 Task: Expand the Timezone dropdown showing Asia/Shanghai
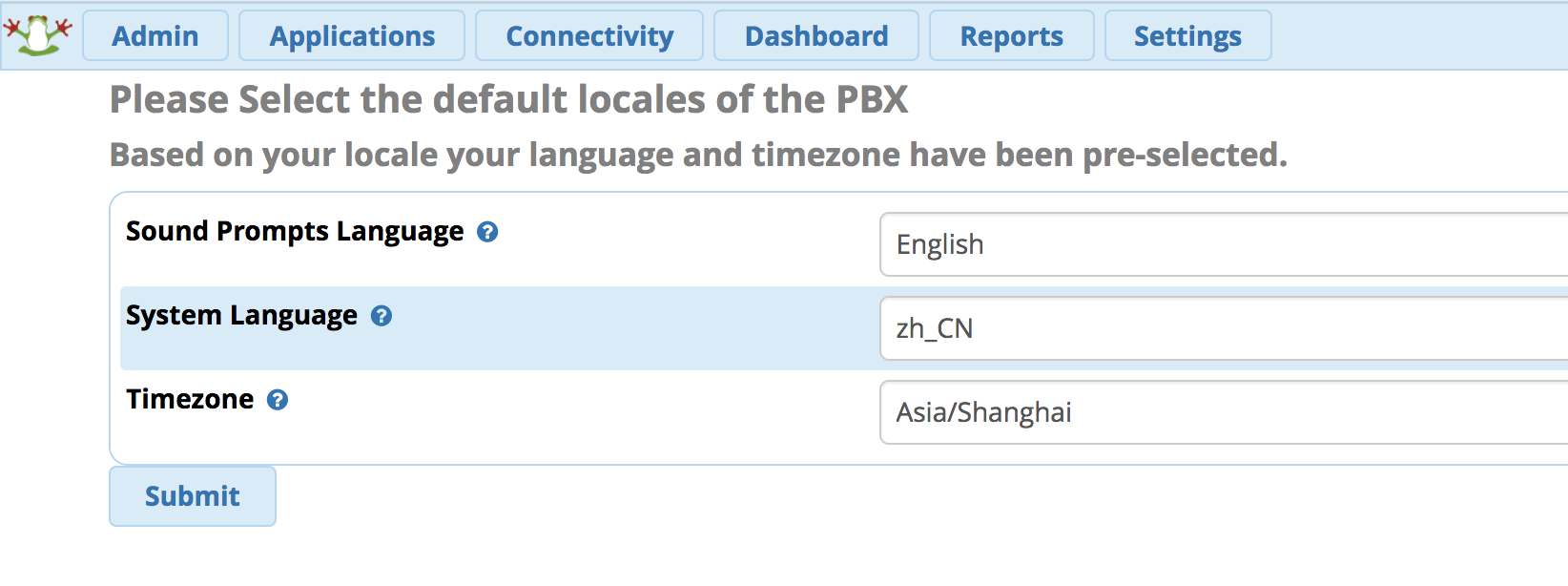(x=1224, y=412)
